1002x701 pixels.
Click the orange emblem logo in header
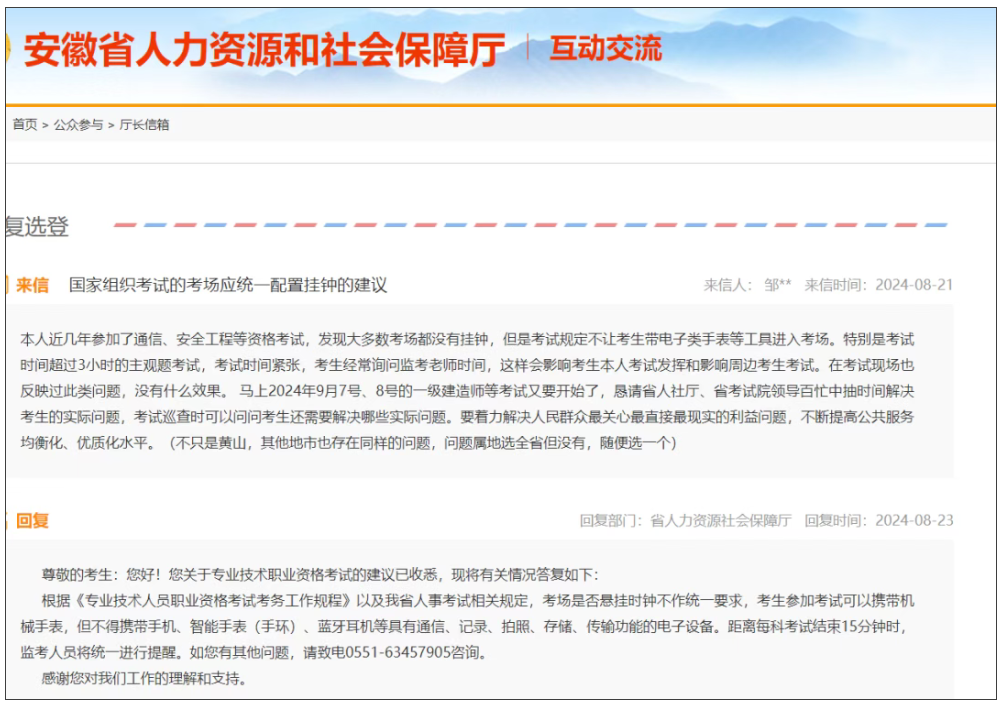click(x=7, y=50)
